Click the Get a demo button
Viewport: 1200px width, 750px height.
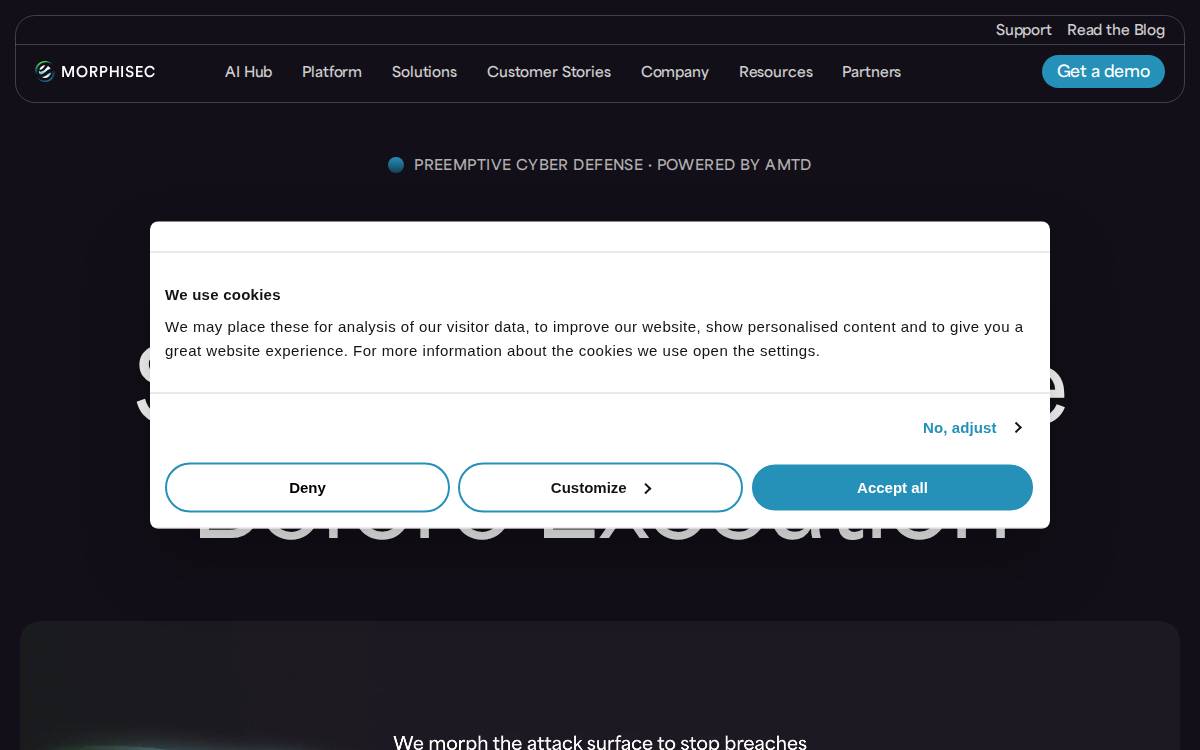(x=1103, y=71)
